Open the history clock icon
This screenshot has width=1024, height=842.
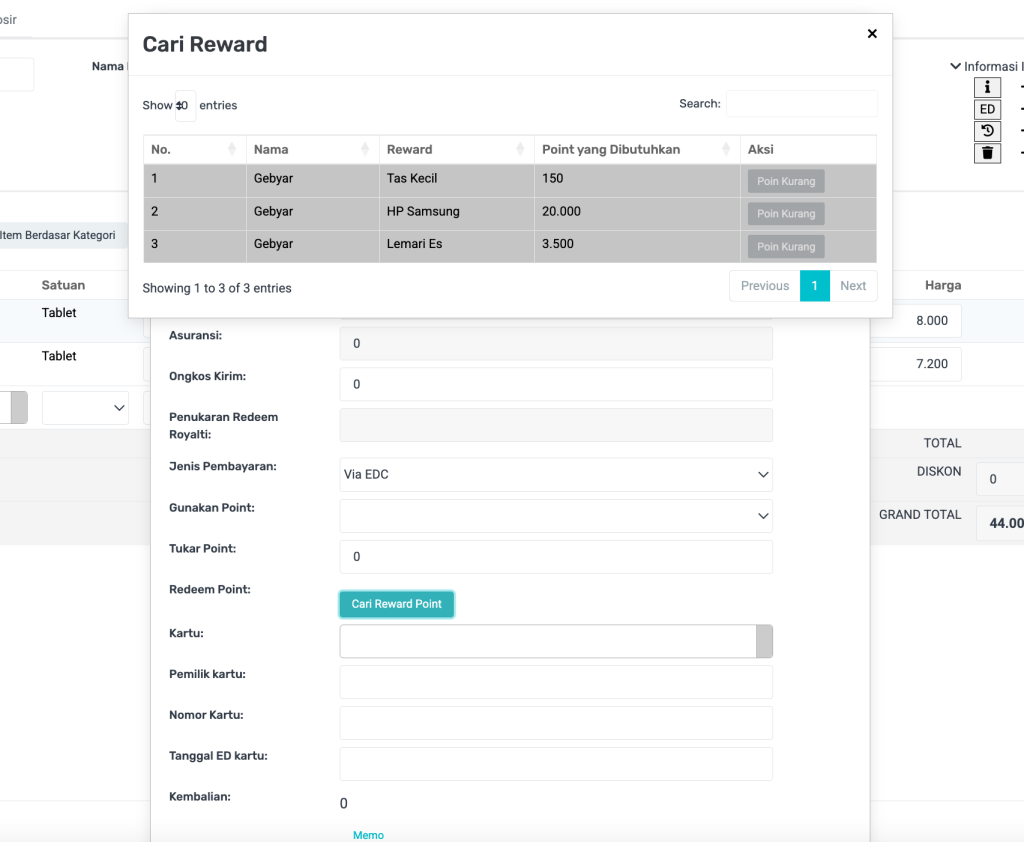[x=987, y=132]
